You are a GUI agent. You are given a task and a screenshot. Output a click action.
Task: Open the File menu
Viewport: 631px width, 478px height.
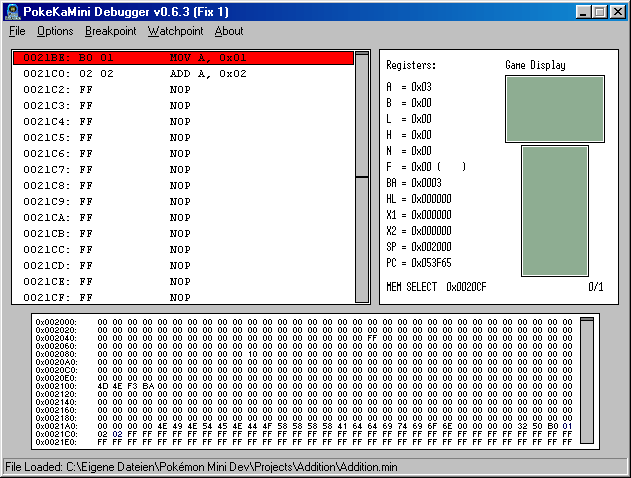click(17, 31)
